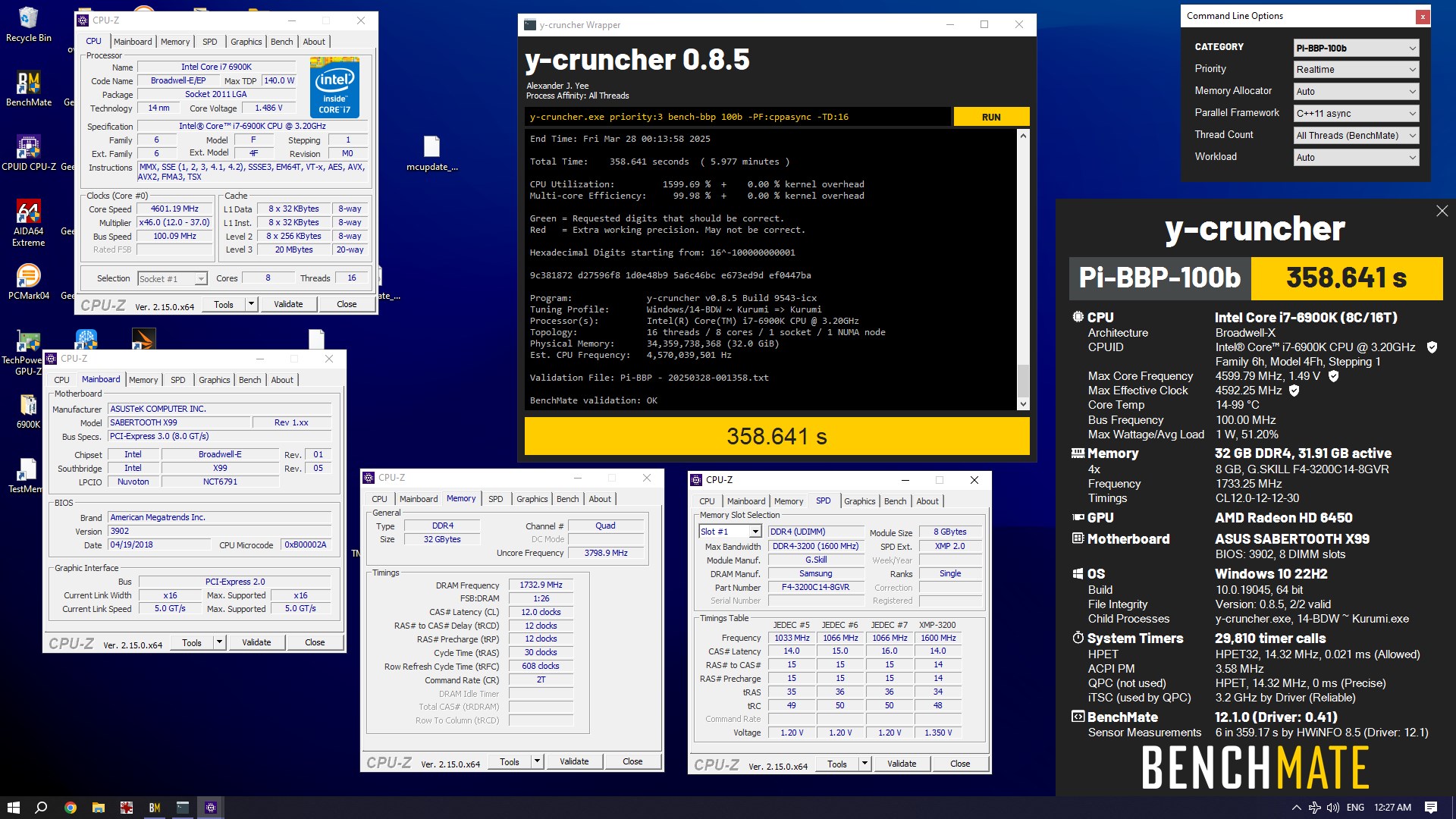
Task: Click the verified shield next to CPUID
Action: coord(1432,347)
